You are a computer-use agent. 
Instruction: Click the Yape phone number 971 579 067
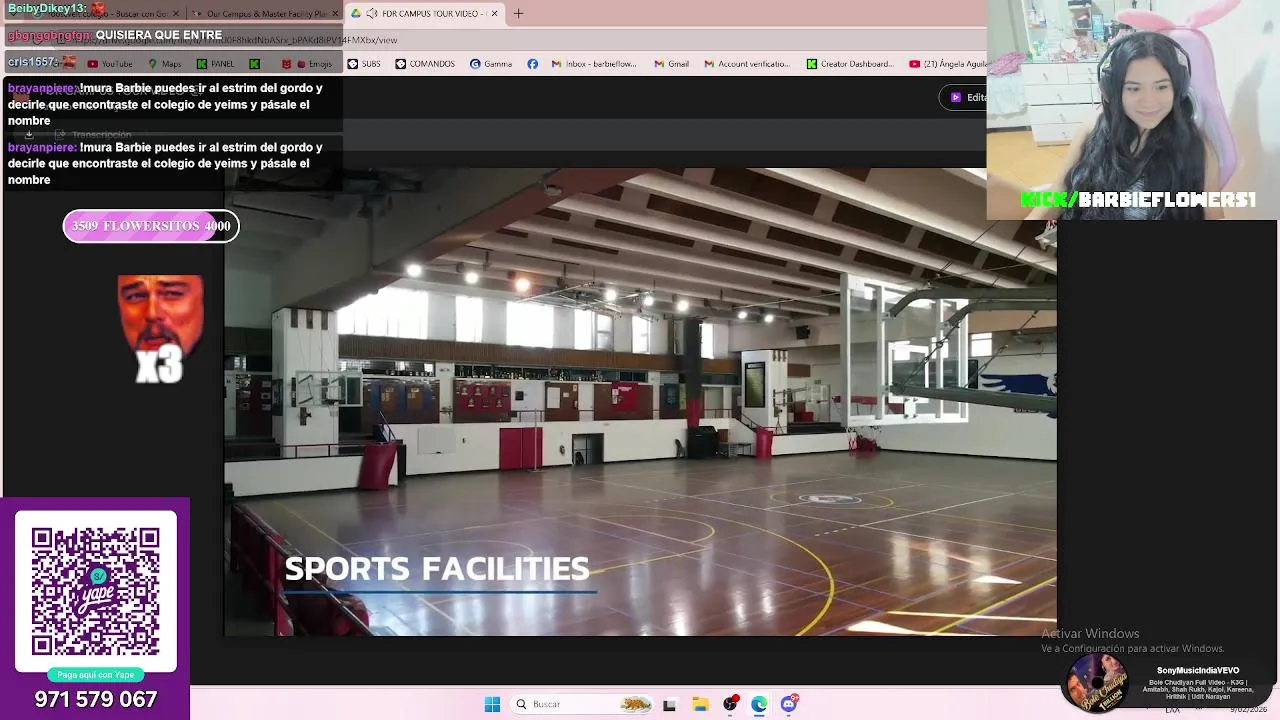pos(96,699)
